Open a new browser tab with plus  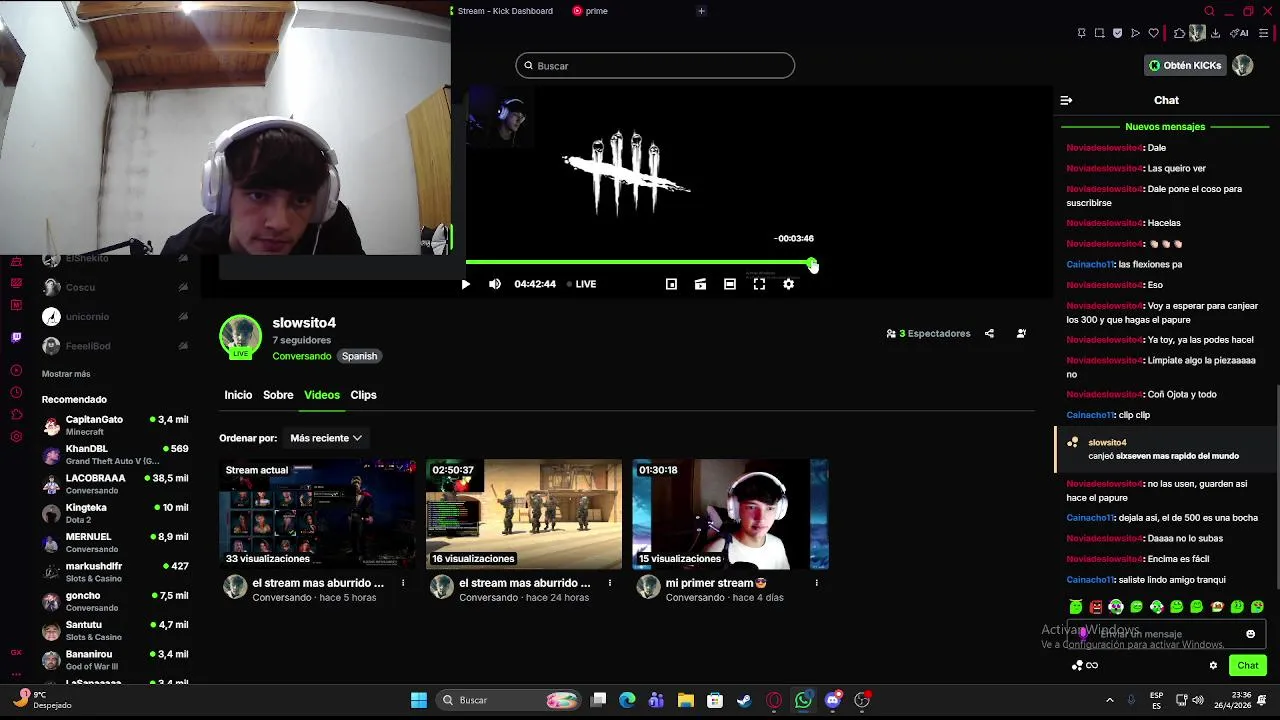(x=701, y=11)
